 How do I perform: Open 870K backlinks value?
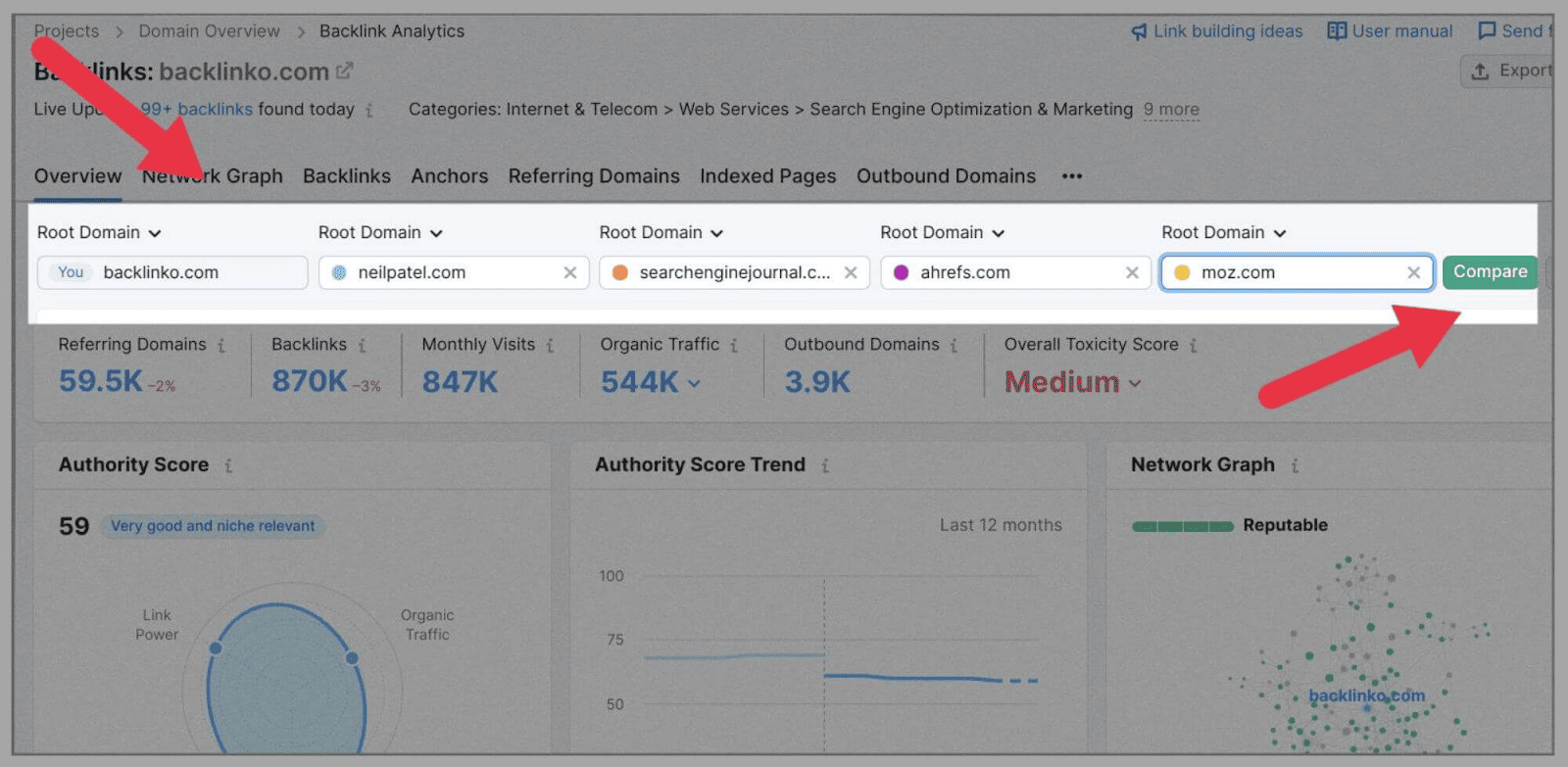[x=310, y=381]
